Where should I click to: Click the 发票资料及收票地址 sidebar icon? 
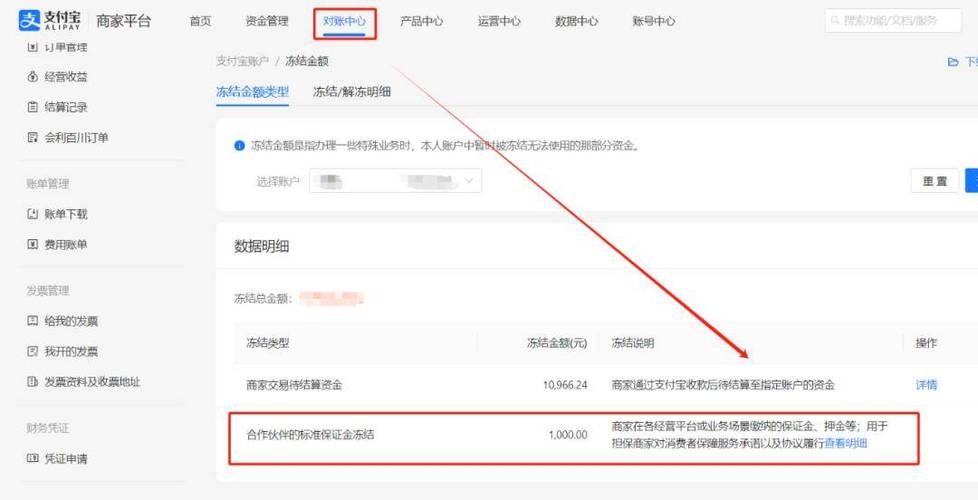[x=32, y=382]
